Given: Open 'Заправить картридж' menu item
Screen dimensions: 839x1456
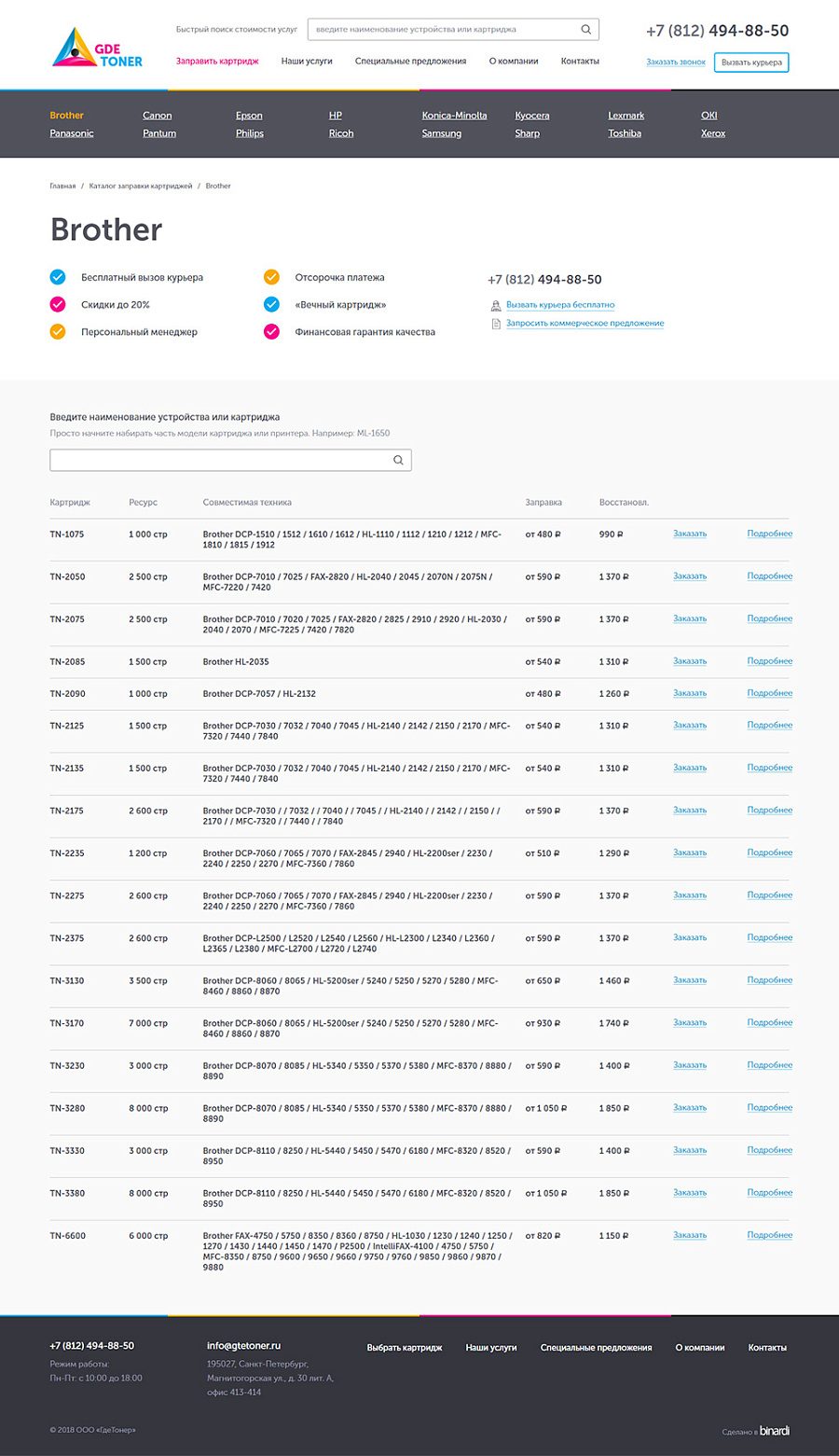Looking at the screenshot, I should tap(217, 62).
